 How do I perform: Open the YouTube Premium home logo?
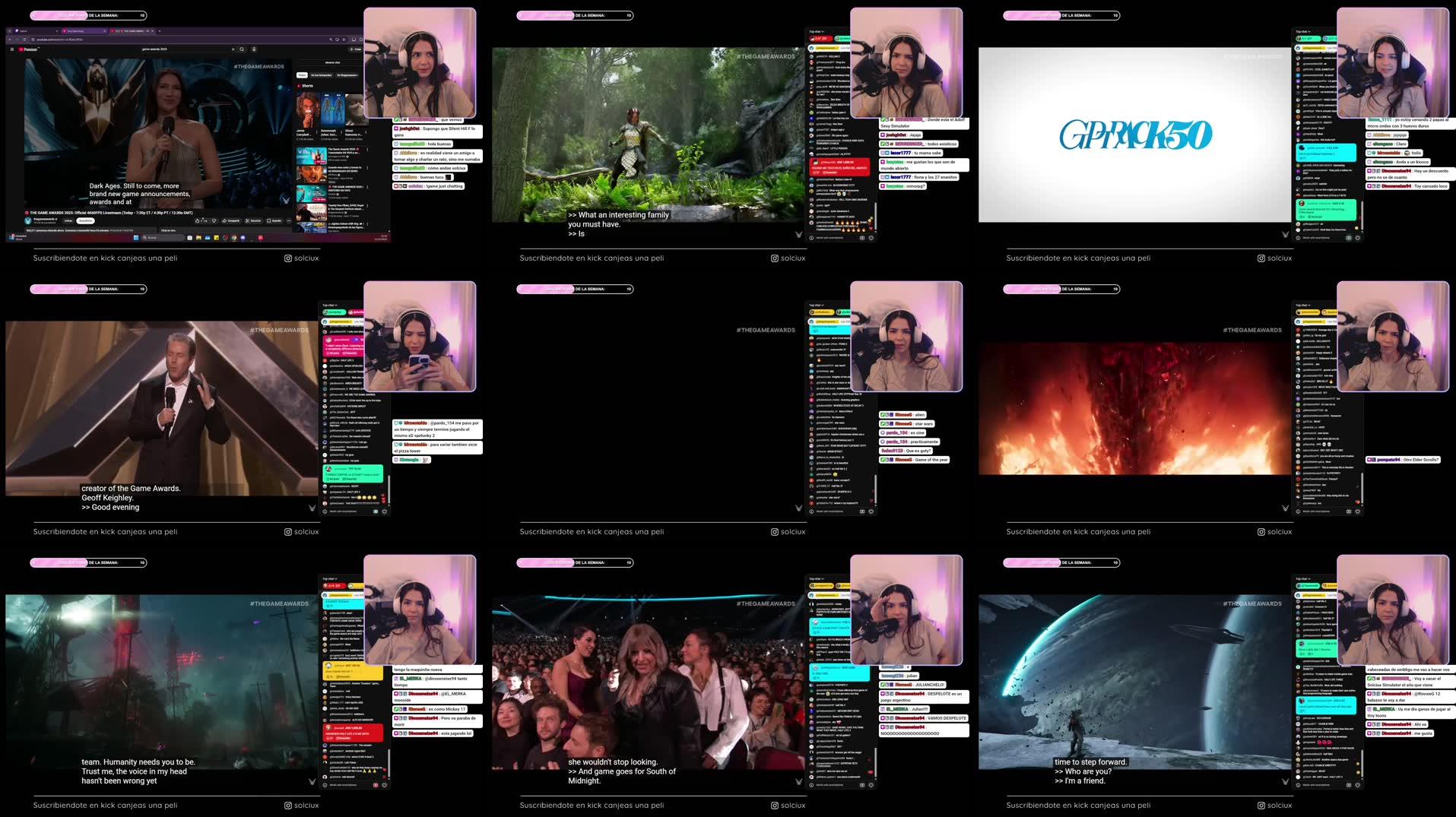pos(28,49)
